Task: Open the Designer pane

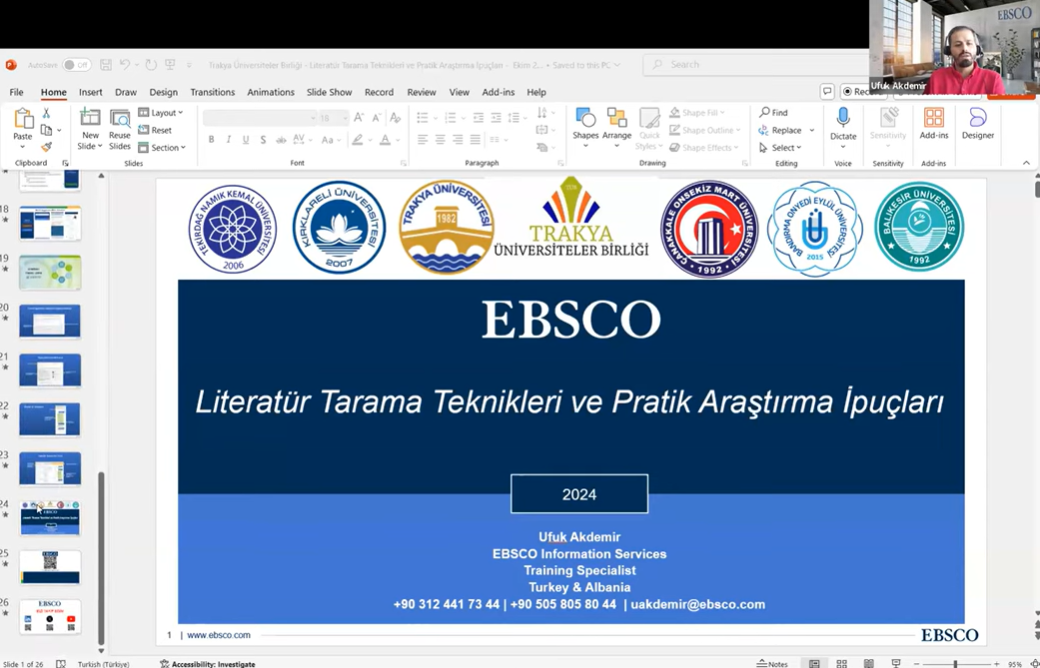Action: (978, 124)
